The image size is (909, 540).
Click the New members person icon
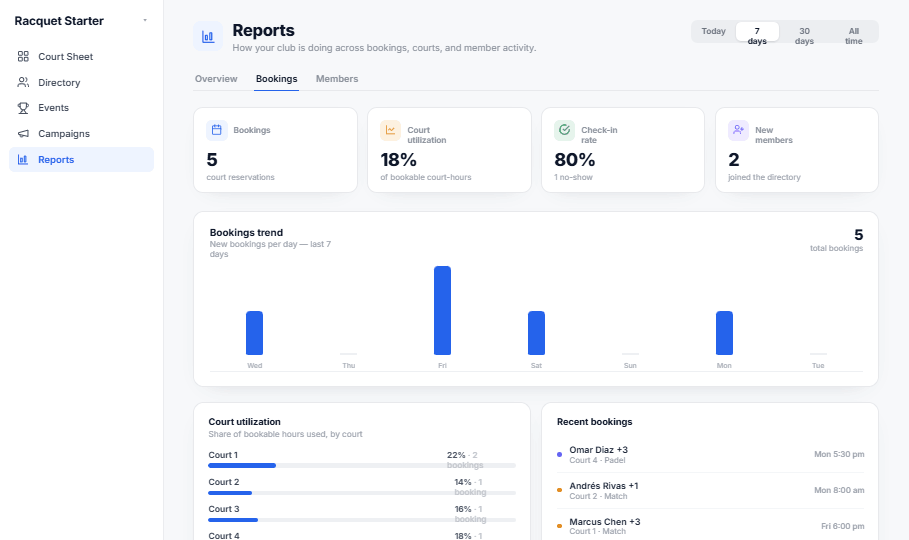pyautogui.click(x=738, y=131)
